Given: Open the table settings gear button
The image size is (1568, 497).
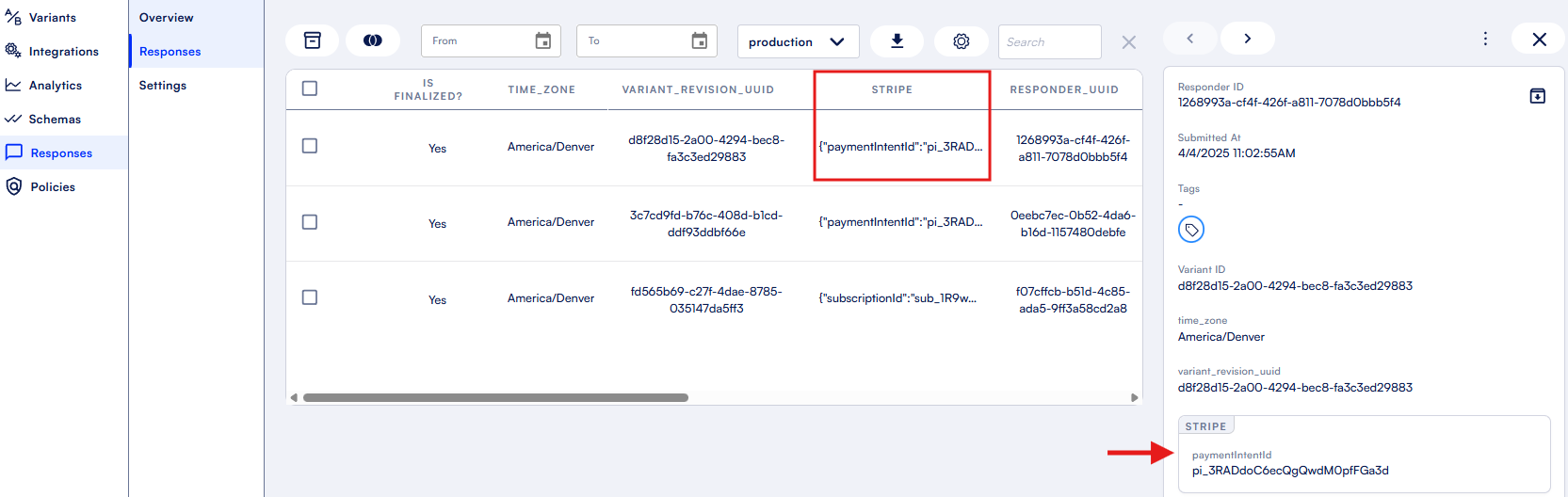Looking at the screenshot, I should click(x=962, y=41).
